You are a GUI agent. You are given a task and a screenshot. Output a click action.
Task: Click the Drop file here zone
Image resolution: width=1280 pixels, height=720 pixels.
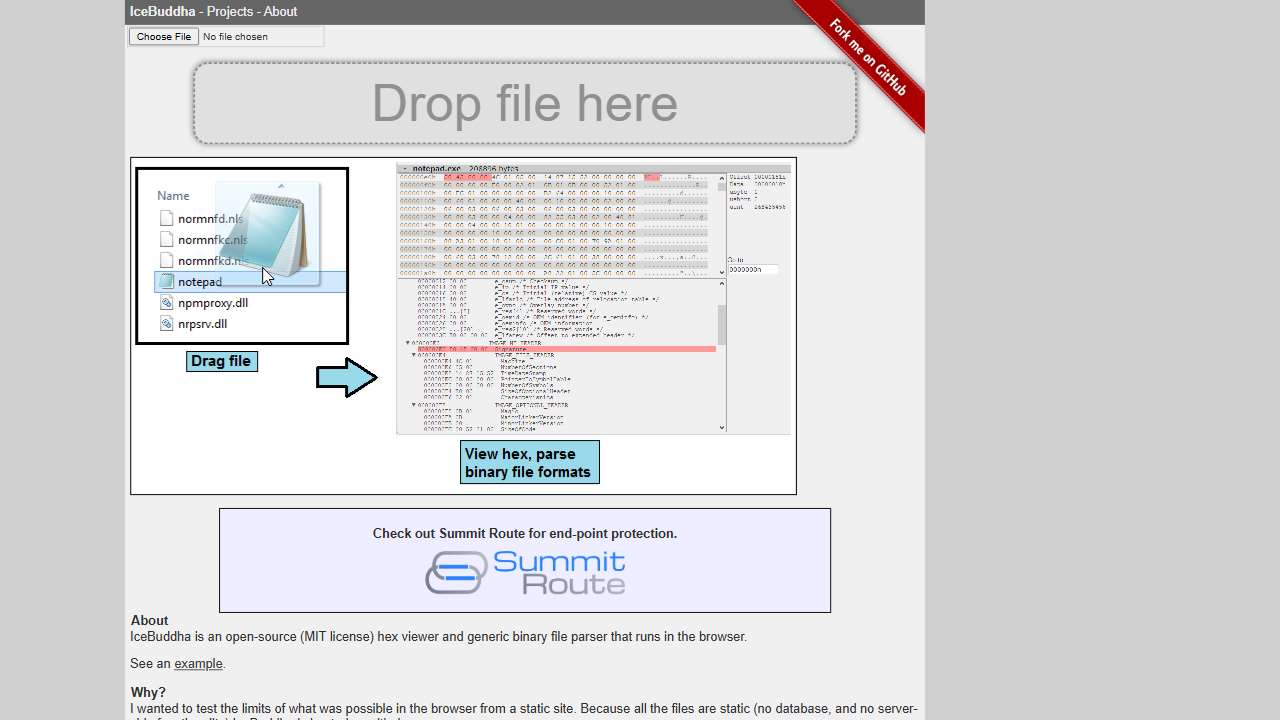[525, 103]
